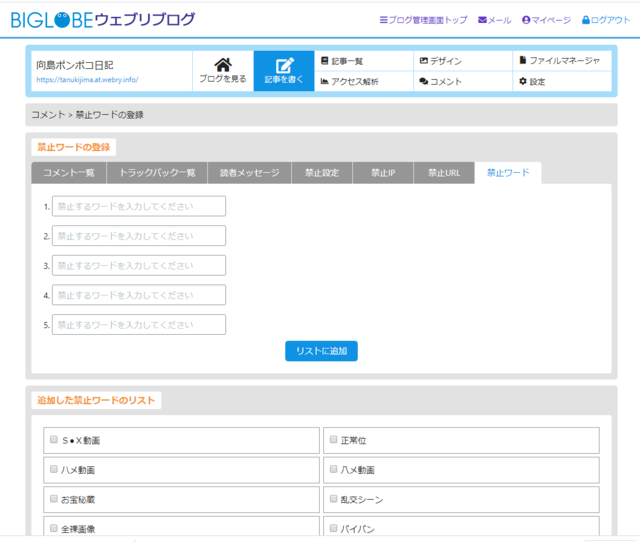Switch to the コメント一覧 tab
This screenshot has width=640, height=542.
tap(69, 173)
